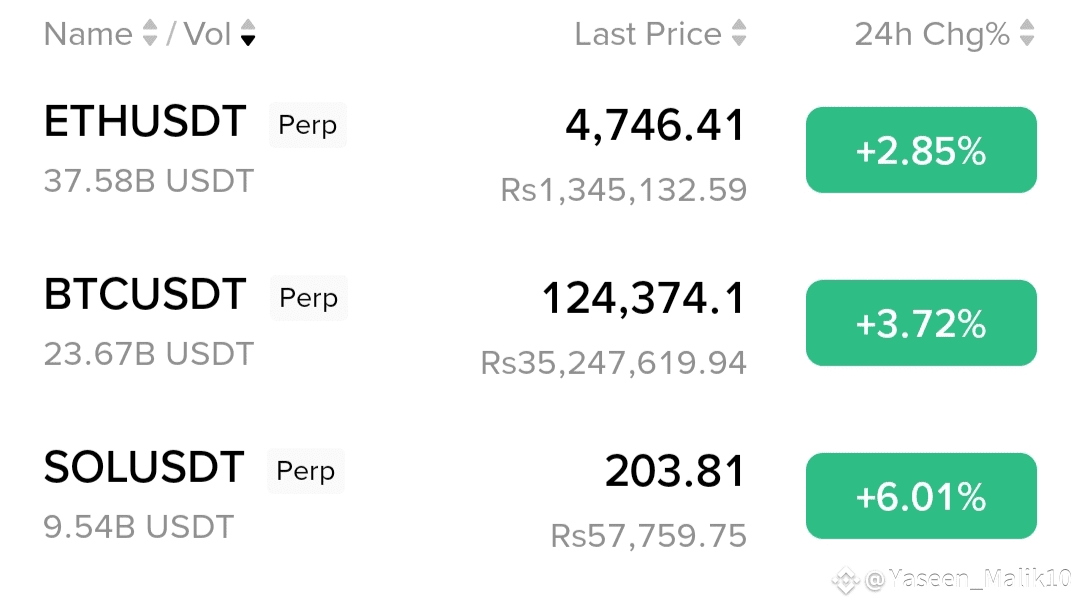Viewport: 1080px width, 606px height.
Task: Click the 24h Chg% header label
Action: (x=932, y=34)
